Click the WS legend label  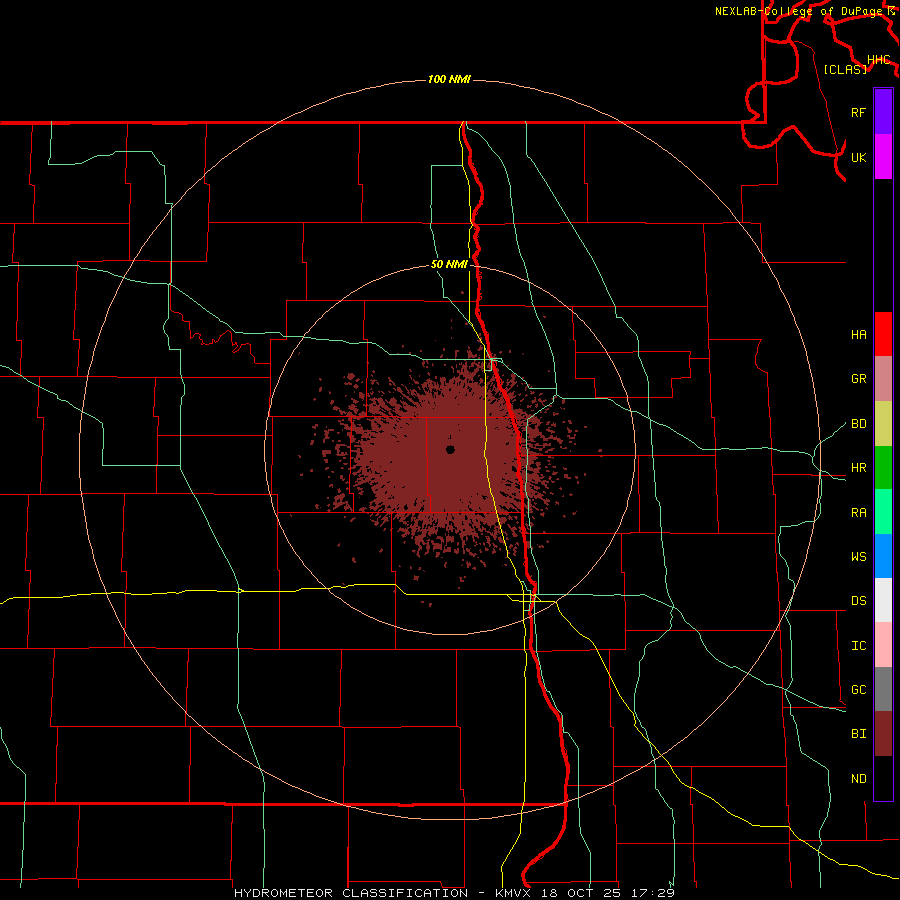tap(858, 557)
